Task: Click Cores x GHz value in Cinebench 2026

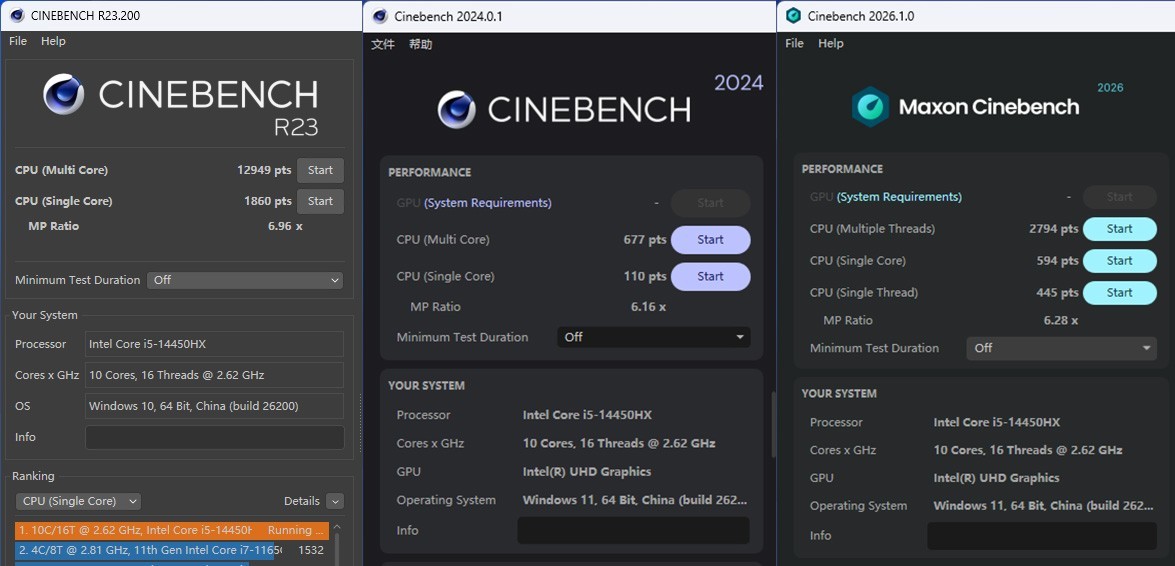Action: point(1028,450)
